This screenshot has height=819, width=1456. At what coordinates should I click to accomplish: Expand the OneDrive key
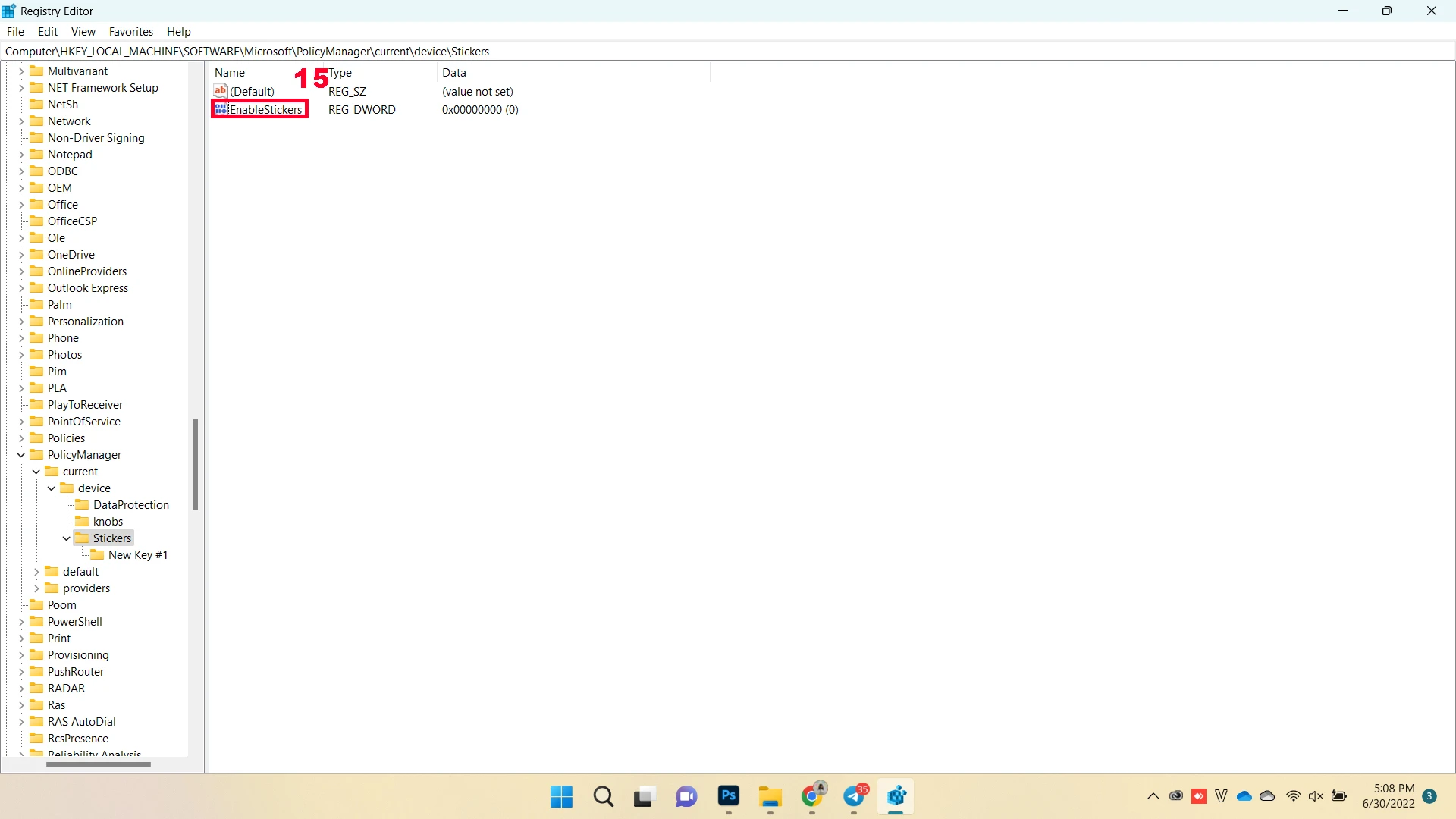[21, 255]
